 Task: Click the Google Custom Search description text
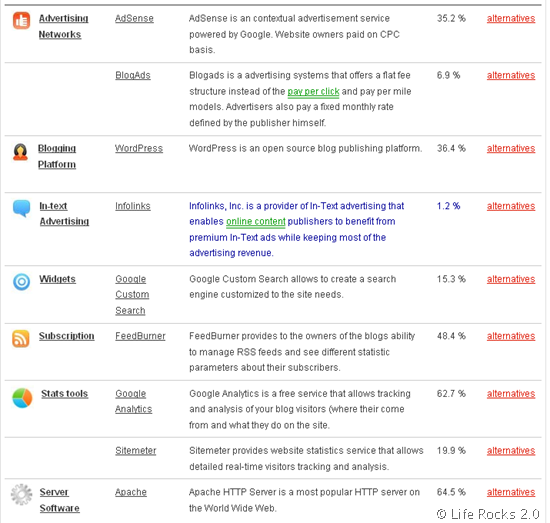click(293, 287)
